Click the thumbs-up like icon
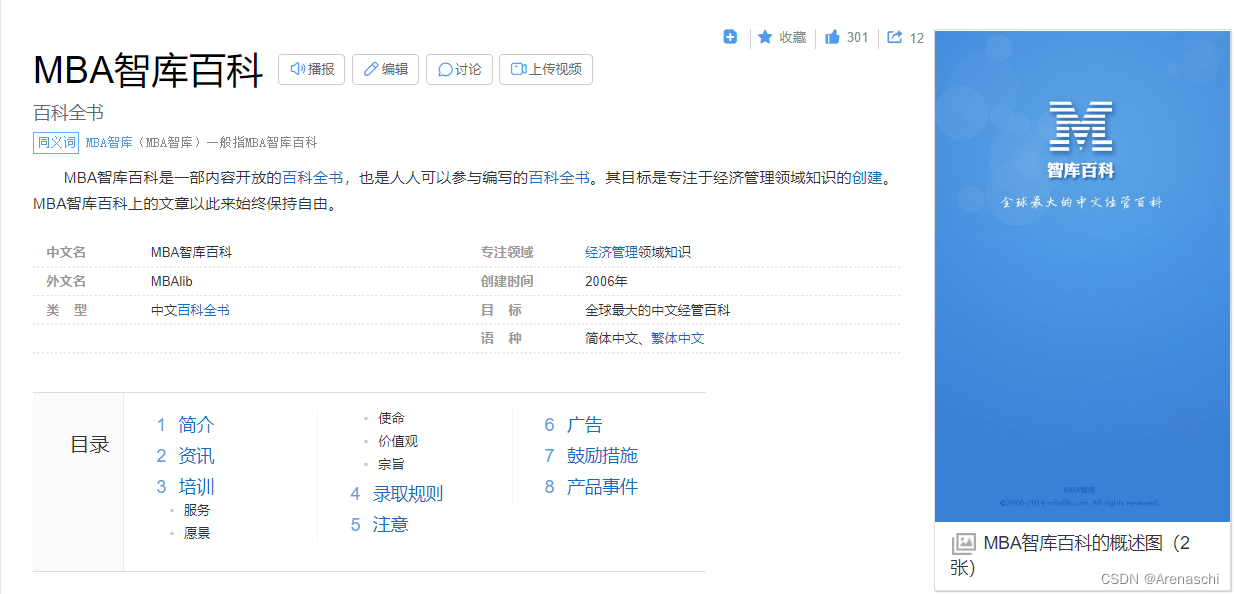Viewport: 1234px width, 594px height. pyautogui.click(x=832, y=37)
